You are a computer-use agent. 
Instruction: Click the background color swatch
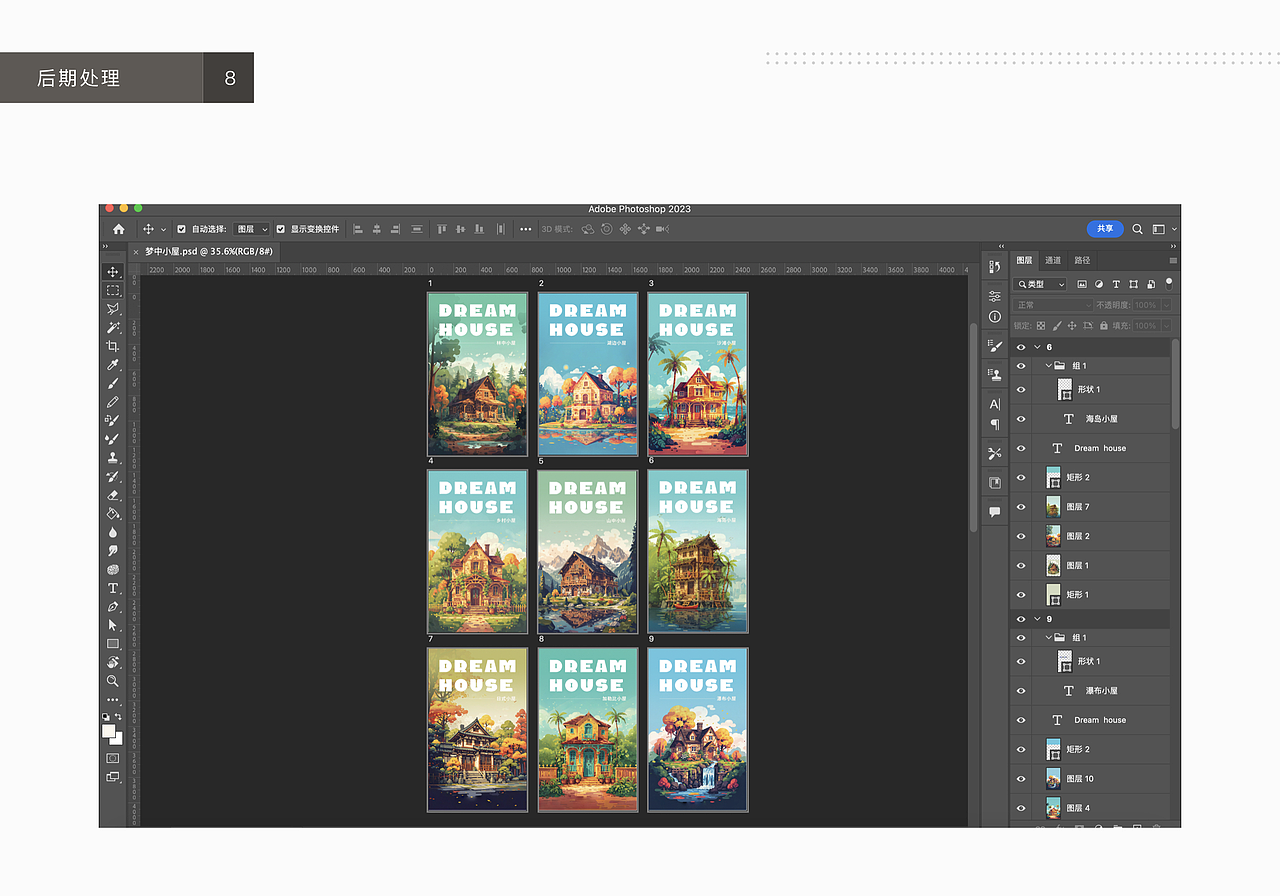(x=118, y=740)
